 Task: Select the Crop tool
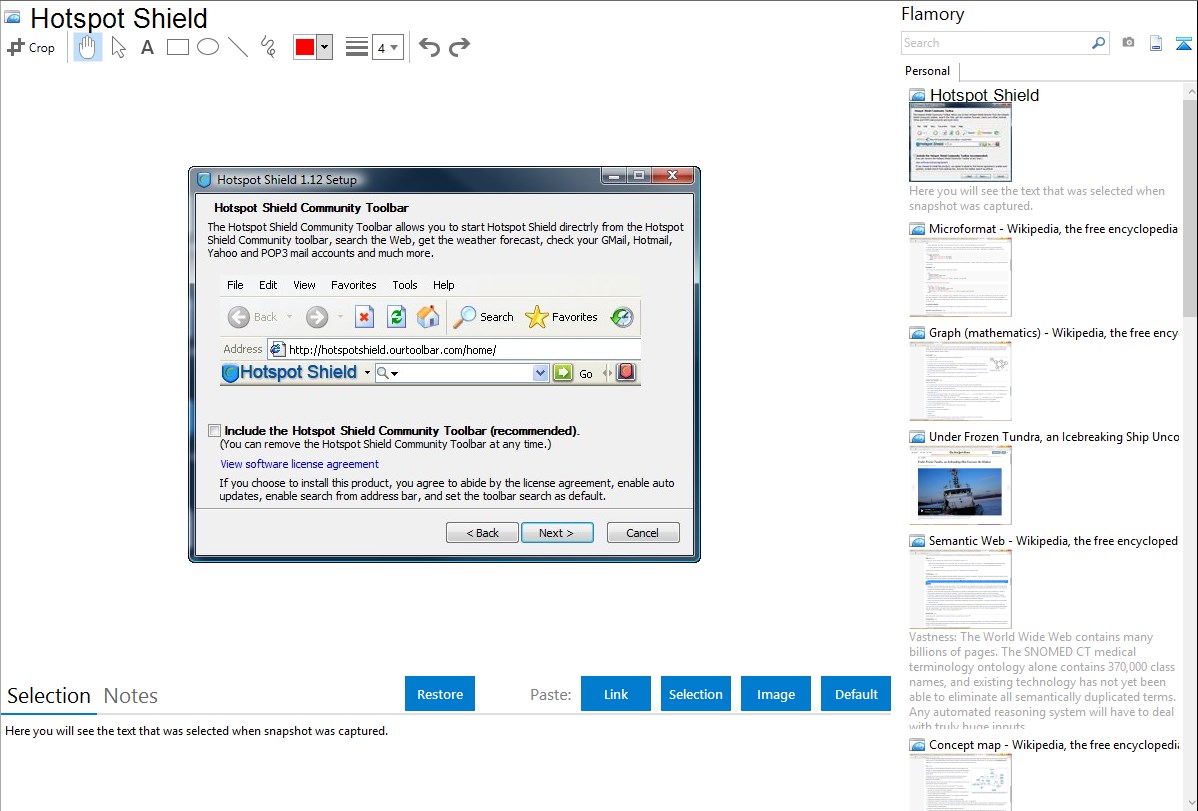coord(31,47)
